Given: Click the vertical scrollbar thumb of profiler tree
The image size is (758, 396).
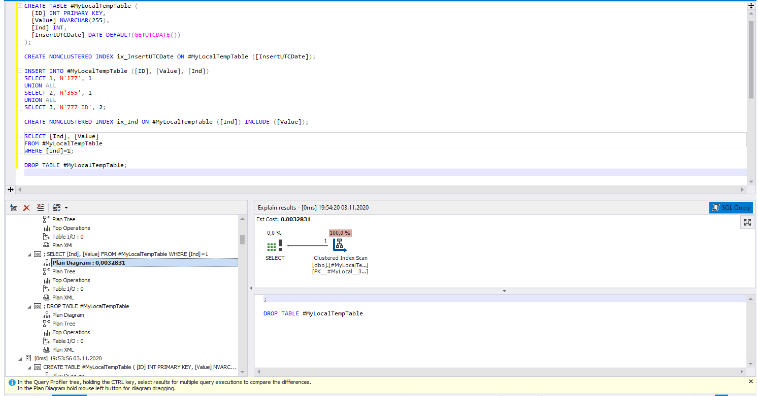Looking at the screenshot, I should point(242,239).
